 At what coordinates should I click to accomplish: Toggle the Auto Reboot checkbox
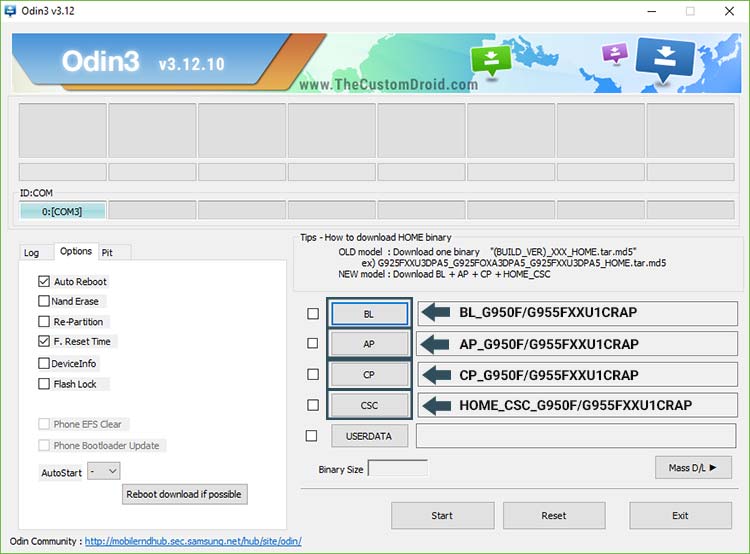click(44, 281)
